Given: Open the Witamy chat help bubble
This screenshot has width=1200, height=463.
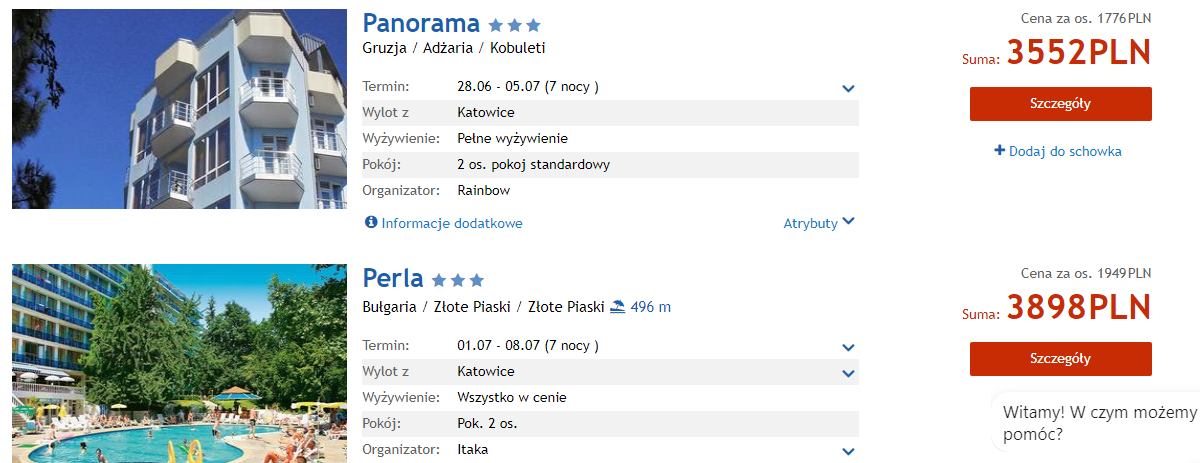Looking at the screenshot, I should pyautogui.click(x=1097, y=424).
